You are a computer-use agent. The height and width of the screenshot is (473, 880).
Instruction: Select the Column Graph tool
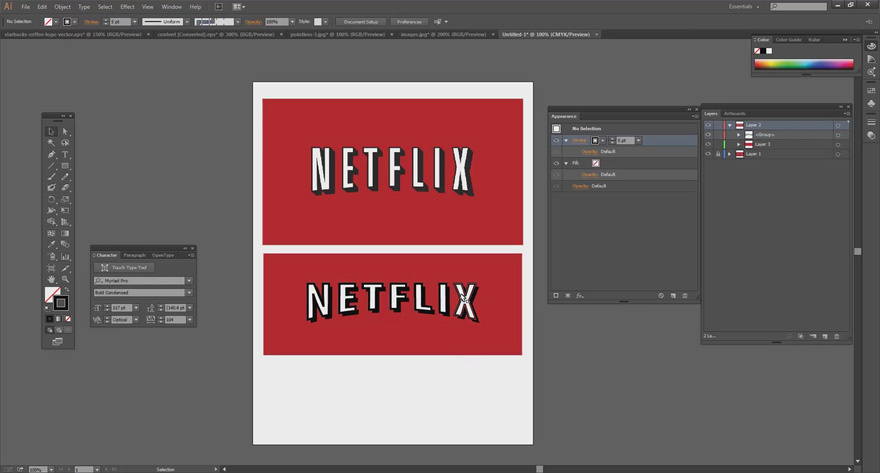[65, 256]
